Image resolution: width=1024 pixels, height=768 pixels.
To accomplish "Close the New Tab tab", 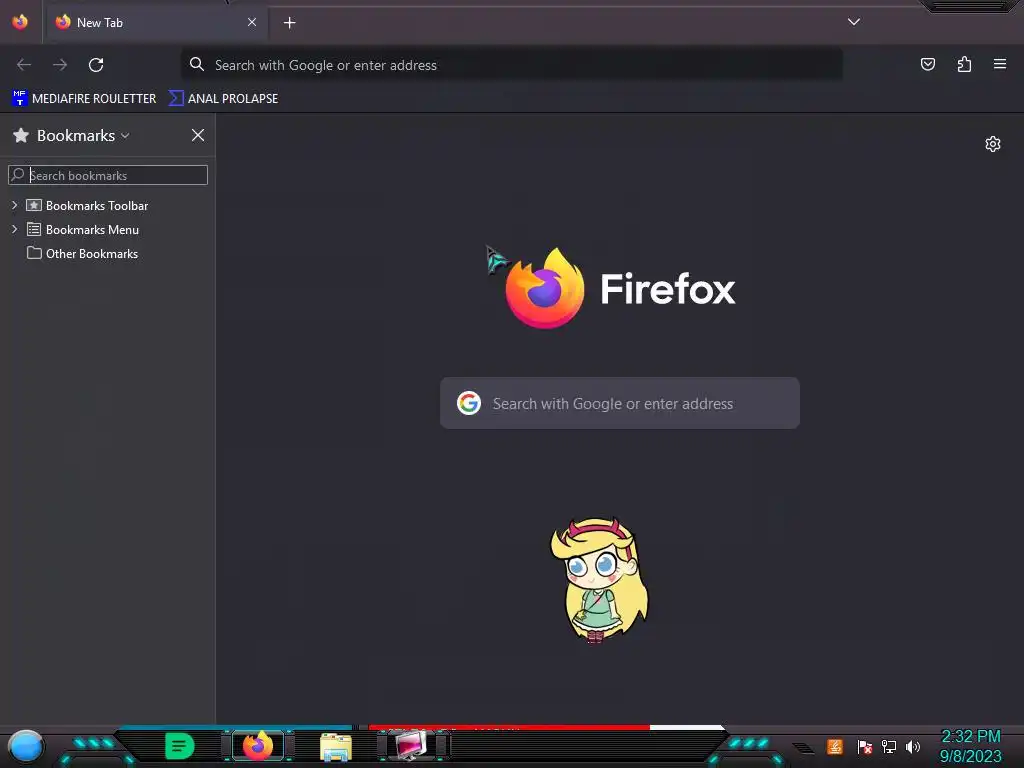I will (252, 22).
